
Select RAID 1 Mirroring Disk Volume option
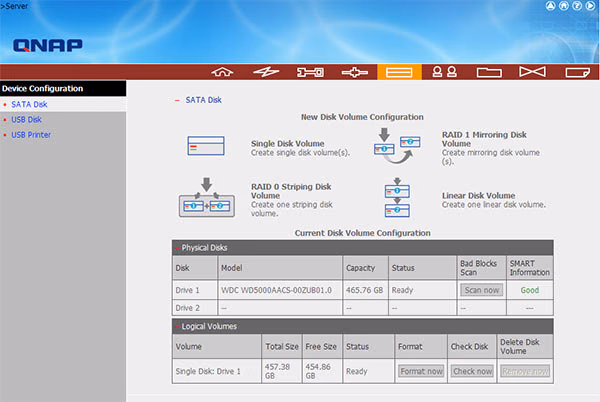(484, 139)
